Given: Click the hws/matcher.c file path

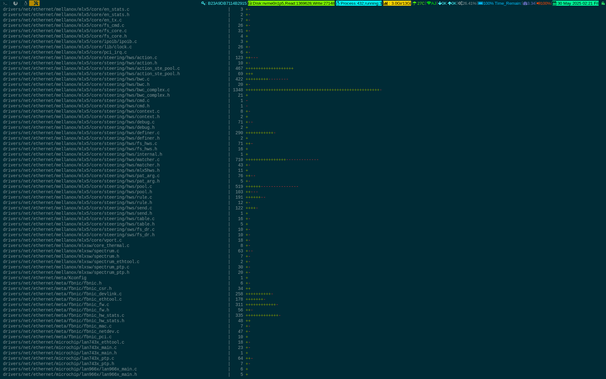Looking at the screenshot, I should point(81,160).
